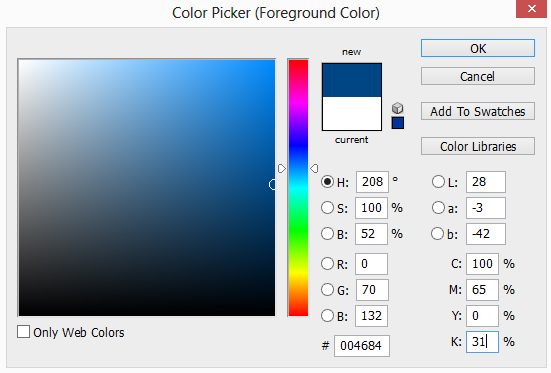Click the L field showing 28
The width and height of the screenshot is (551, 373).
pyautogui.click(x=486, y=182)
